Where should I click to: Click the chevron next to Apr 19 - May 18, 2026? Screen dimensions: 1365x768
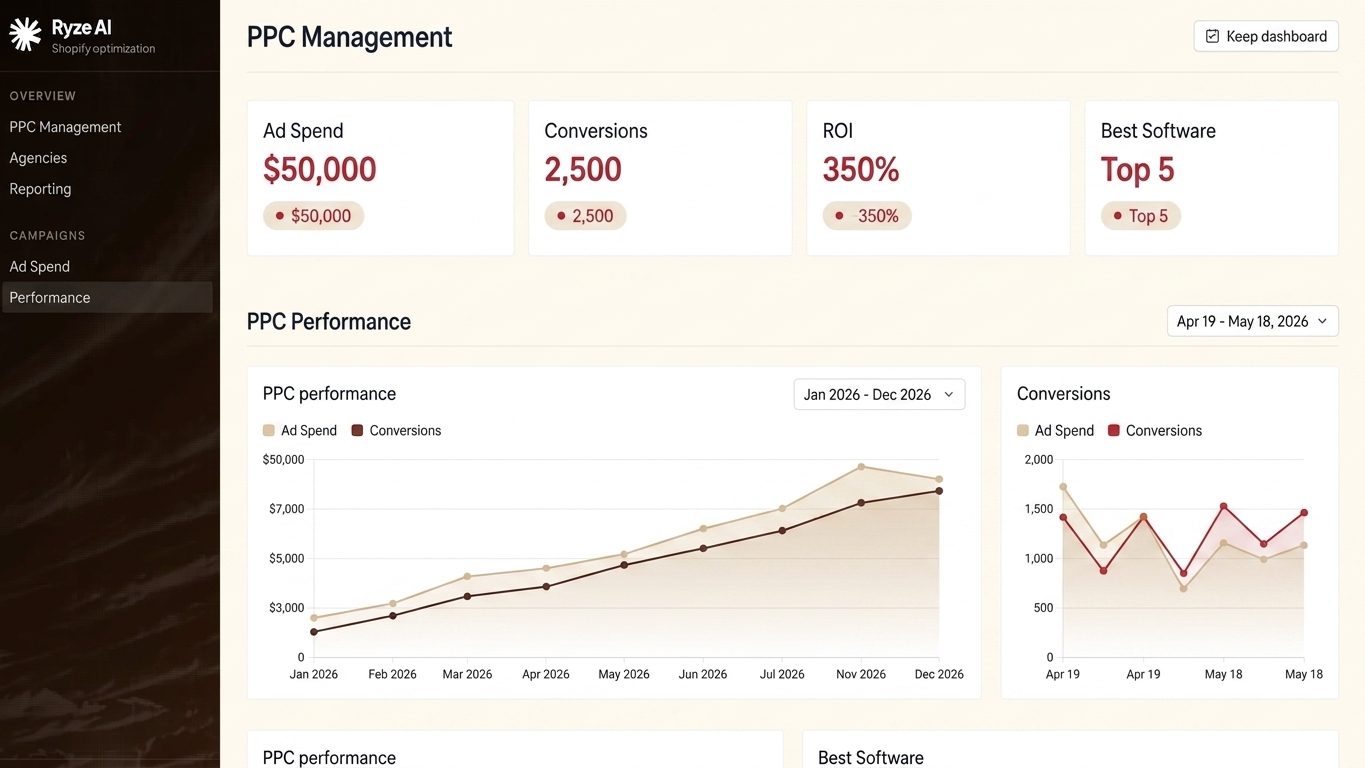(x=1322, y=321)
